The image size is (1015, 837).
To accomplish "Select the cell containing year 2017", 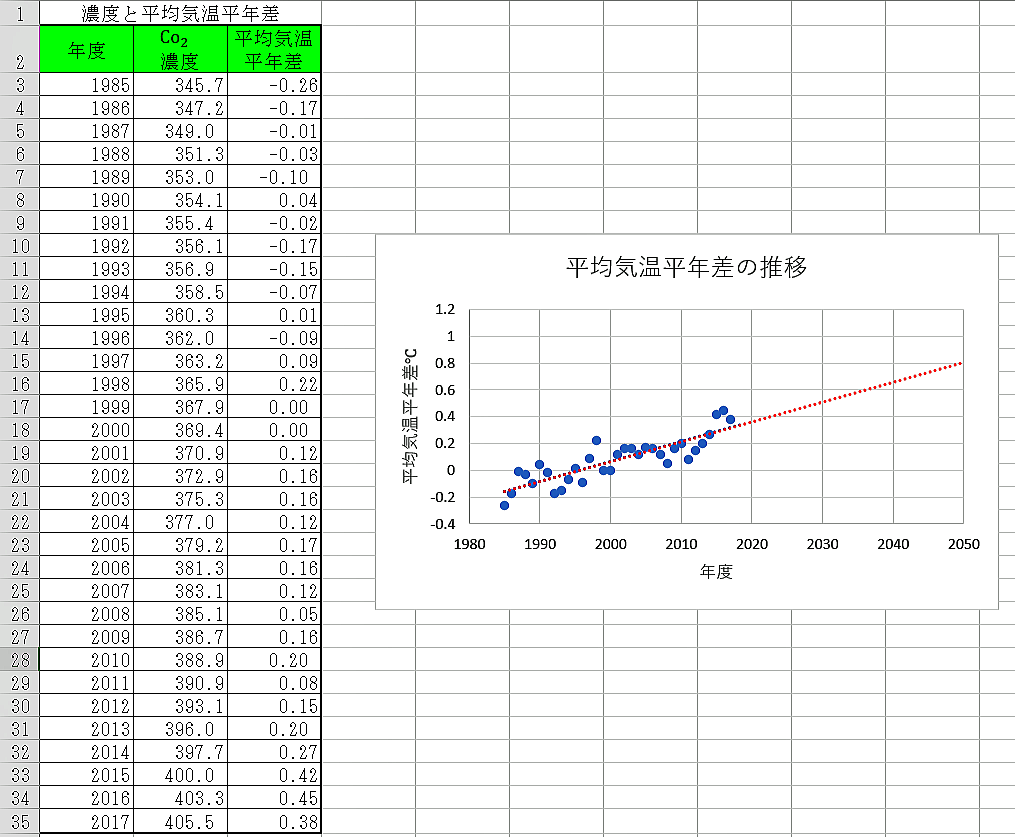I will 86,822.
